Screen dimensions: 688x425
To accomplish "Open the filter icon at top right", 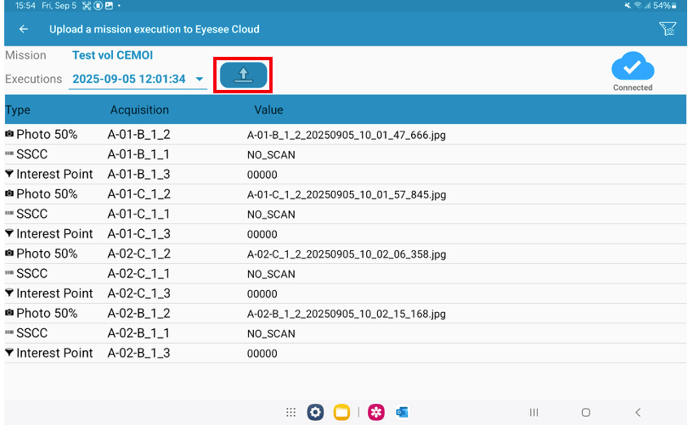I will coord(666,29).
